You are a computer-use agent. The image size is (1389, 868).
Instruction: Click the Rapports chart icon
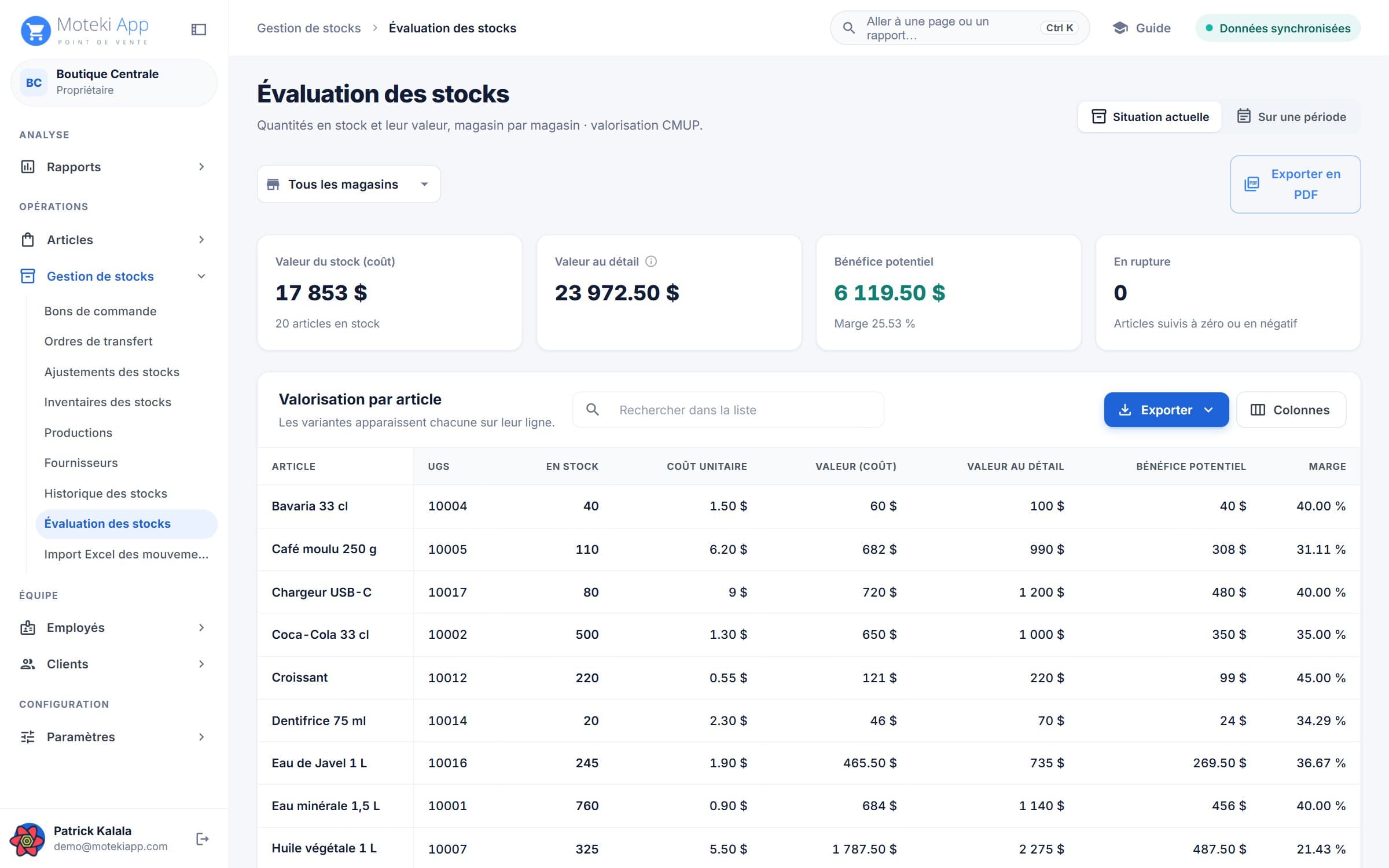pos(28,167)
